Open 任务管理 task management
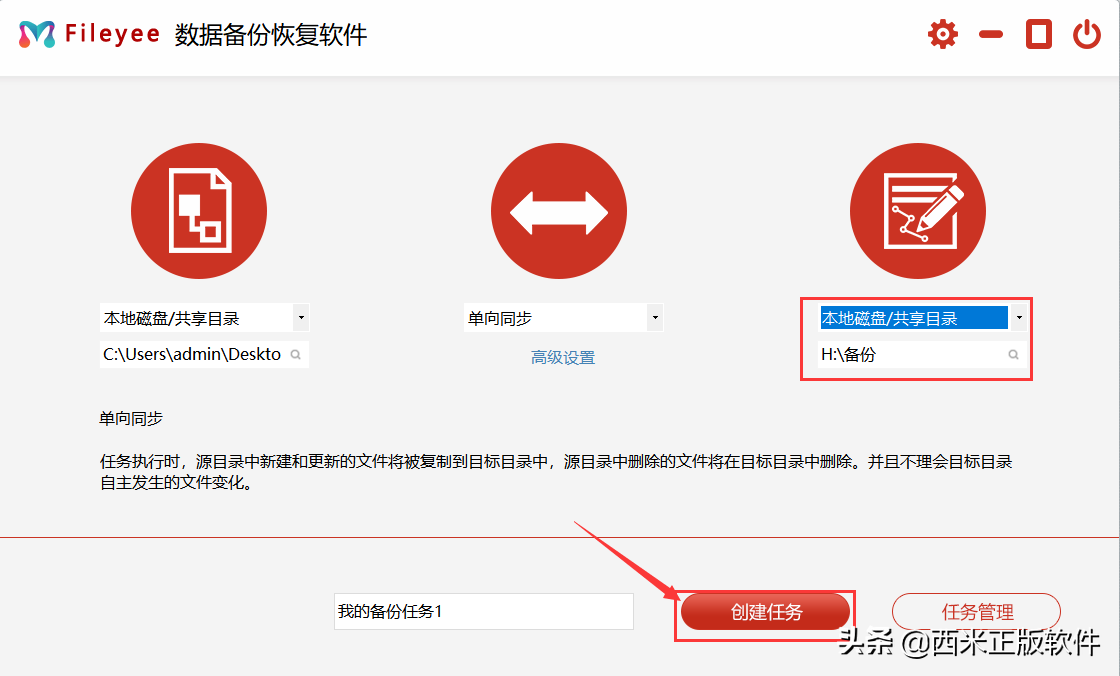The height and width of the screenshot is (676, 1120). 976,612
